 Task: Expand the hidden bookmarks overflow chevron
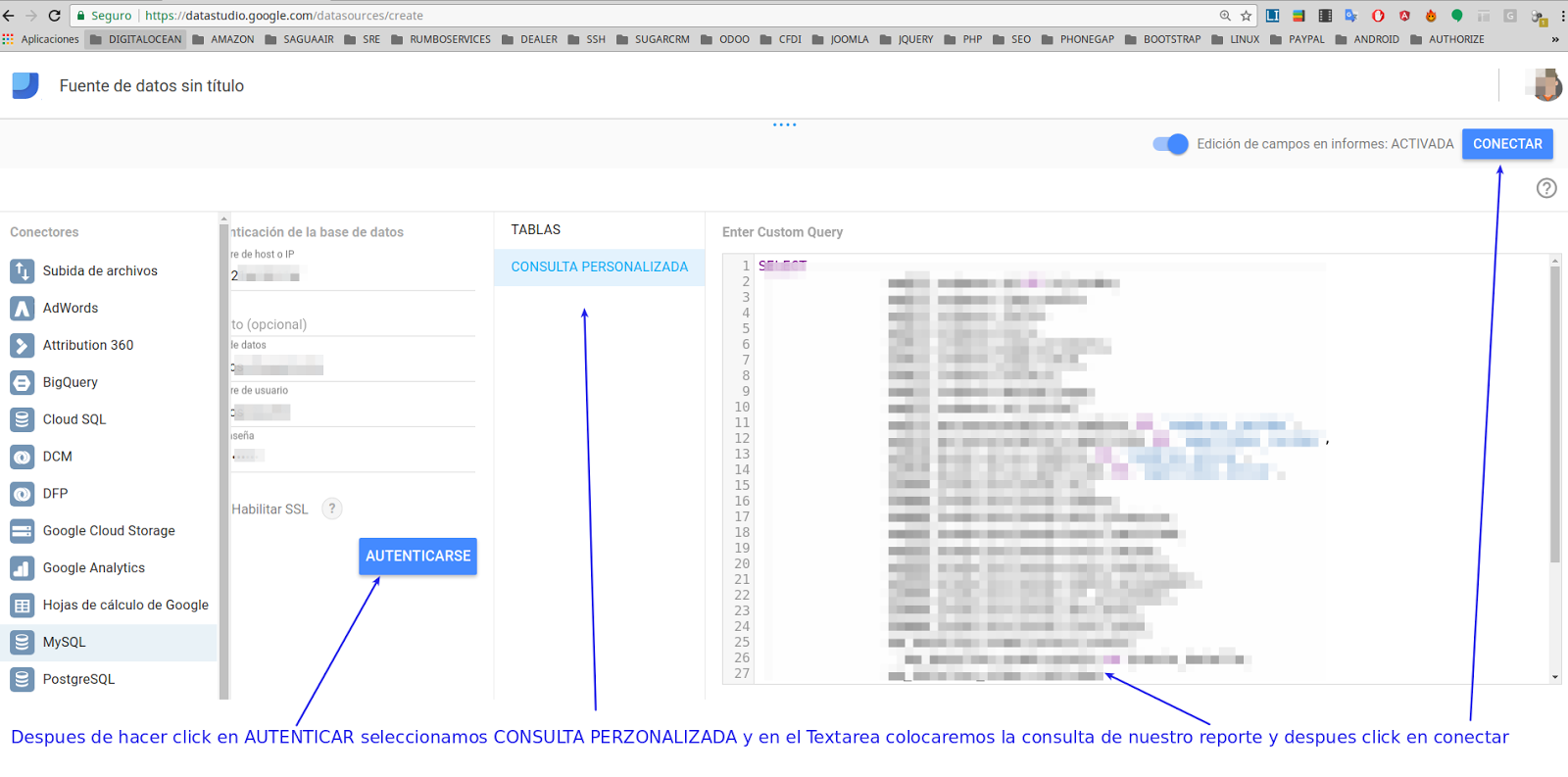point(1555,39)
